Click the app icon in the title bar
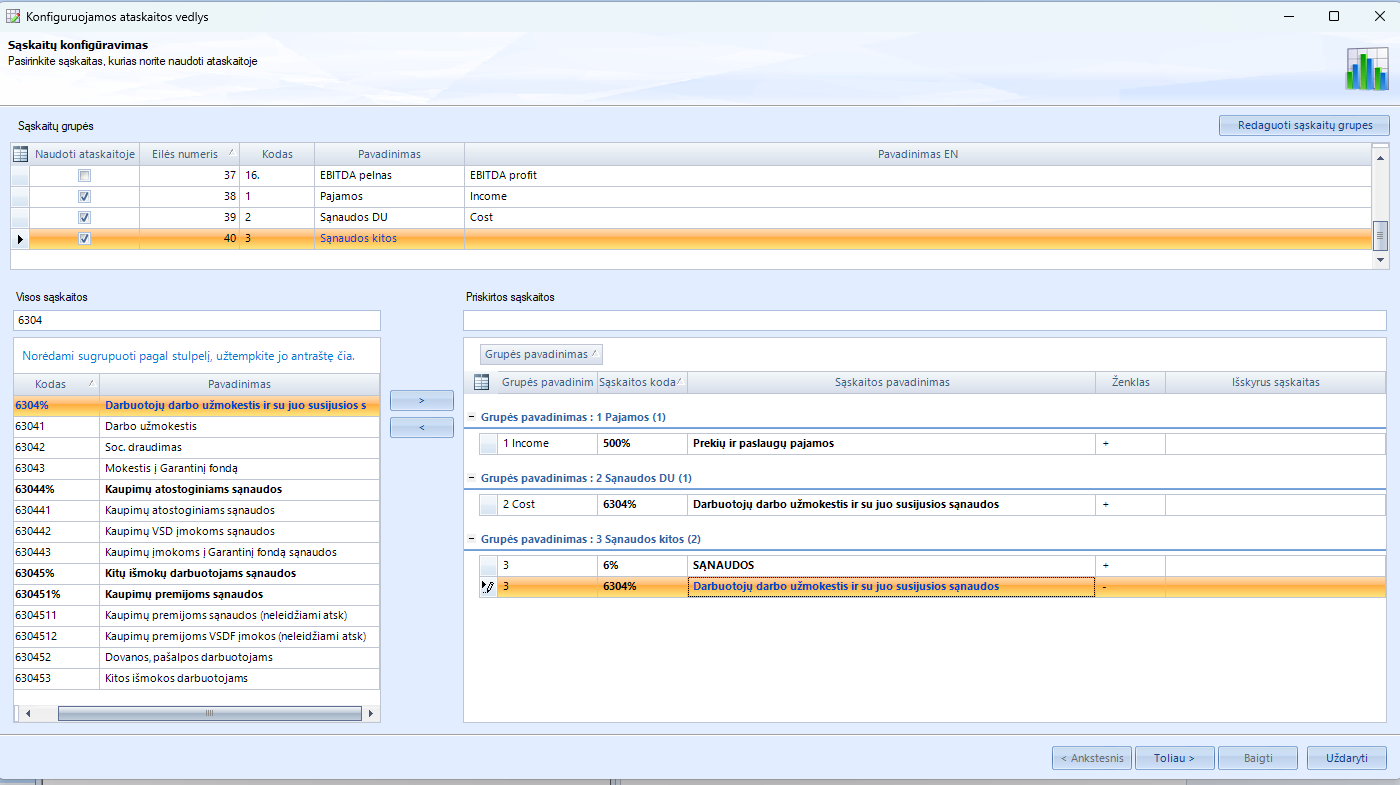 13,17
